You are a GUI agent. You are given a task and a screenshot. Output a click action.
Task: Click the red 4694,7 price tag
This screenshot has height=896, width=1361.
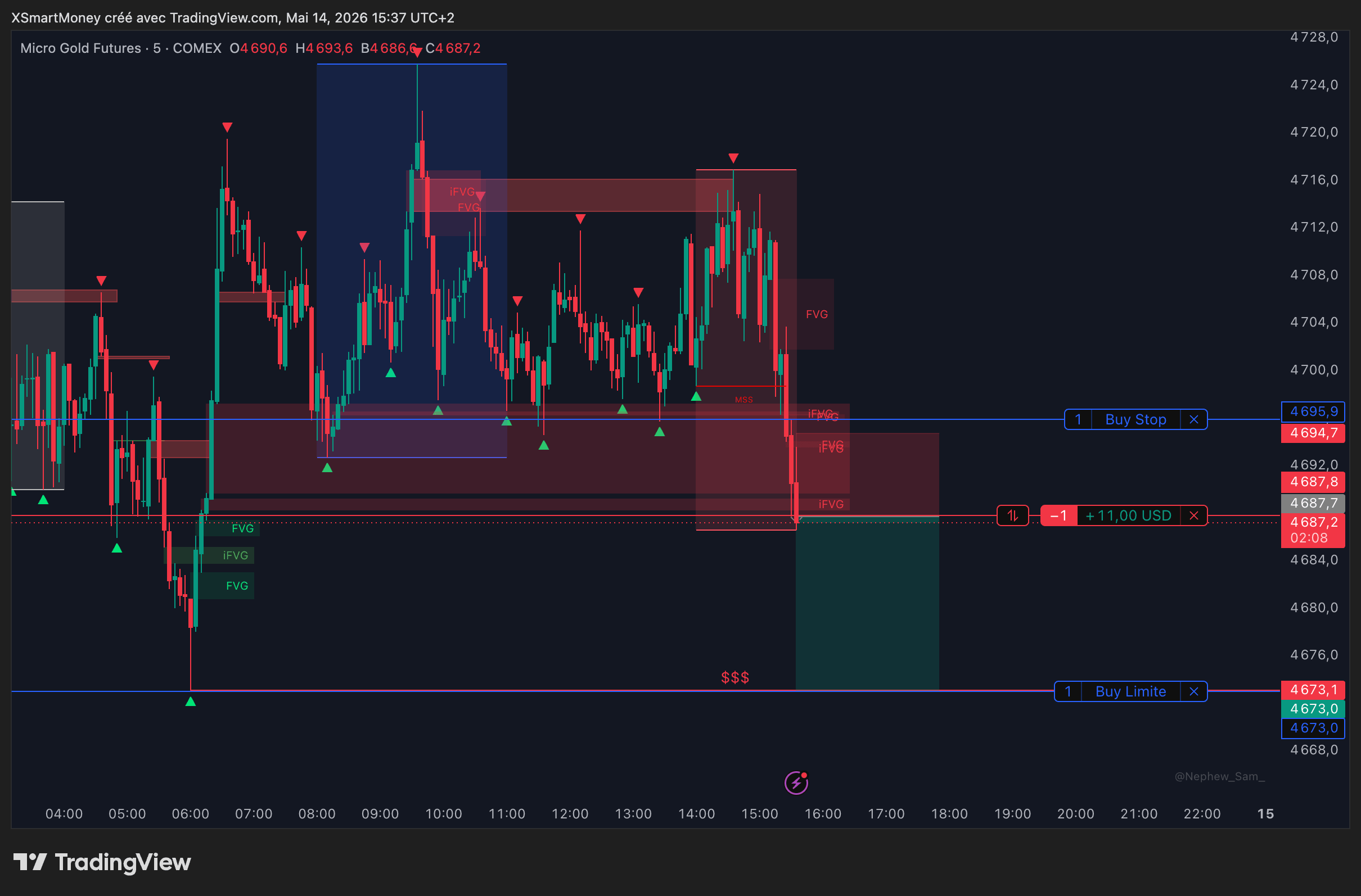coord(1313,433)
